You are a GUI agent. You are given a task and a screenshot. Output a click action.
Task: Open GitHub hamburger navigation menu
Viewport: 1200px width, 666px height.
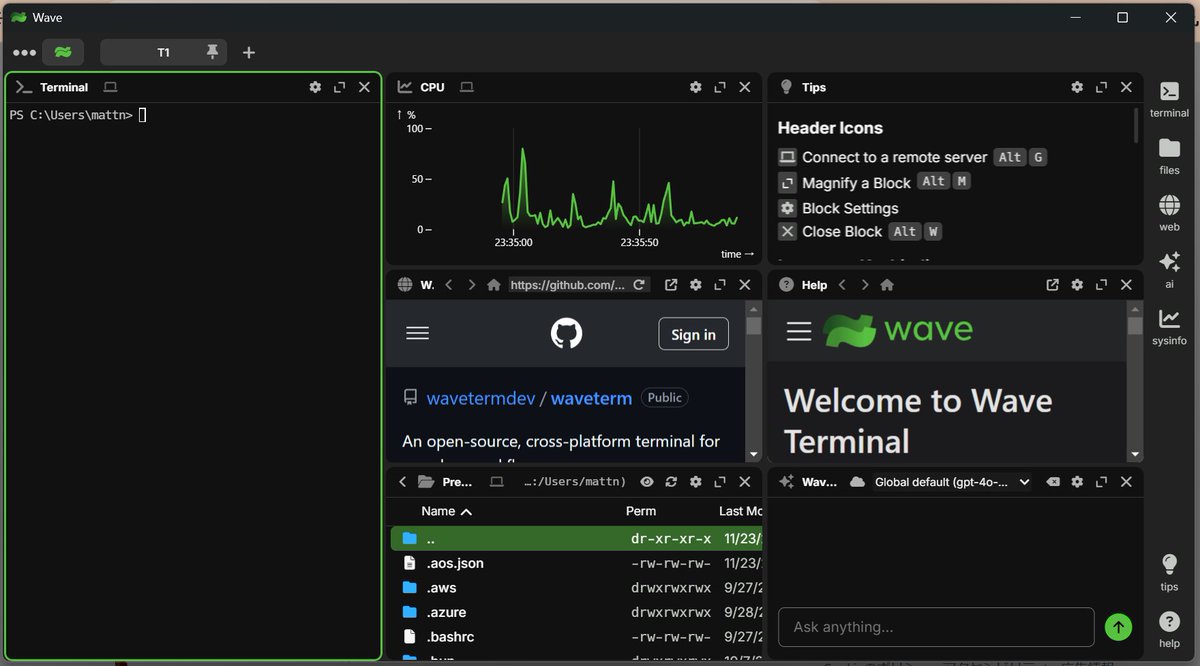[x=418, y=333]
